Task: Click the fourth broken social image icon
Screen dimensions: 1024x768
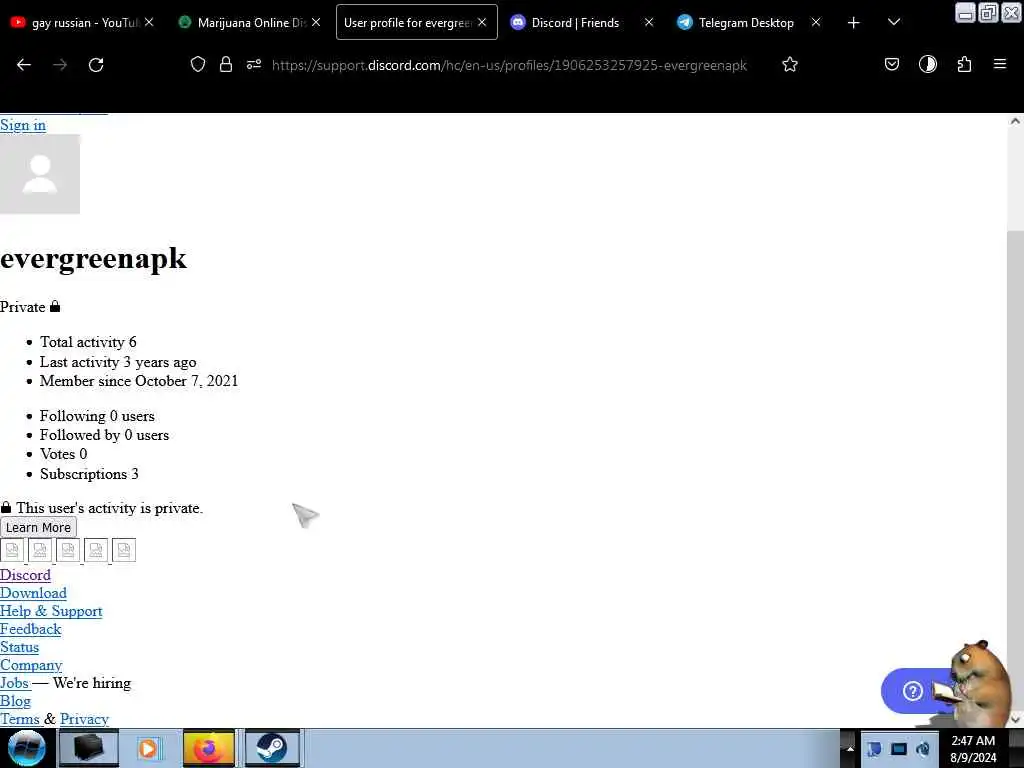Action: [x=96, y=551]
